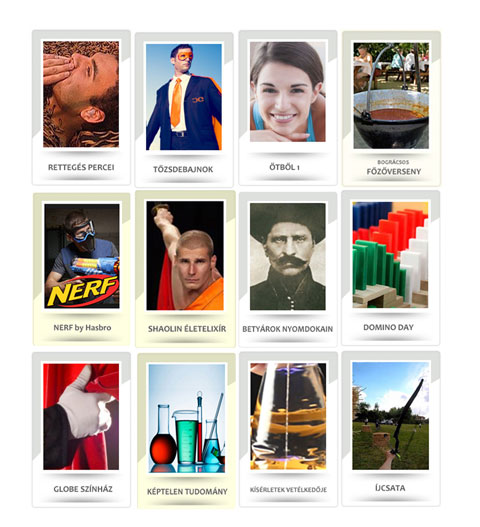480x527 pixels.
Task: Select the archery bow field photo
Action: tap(391, 416)
